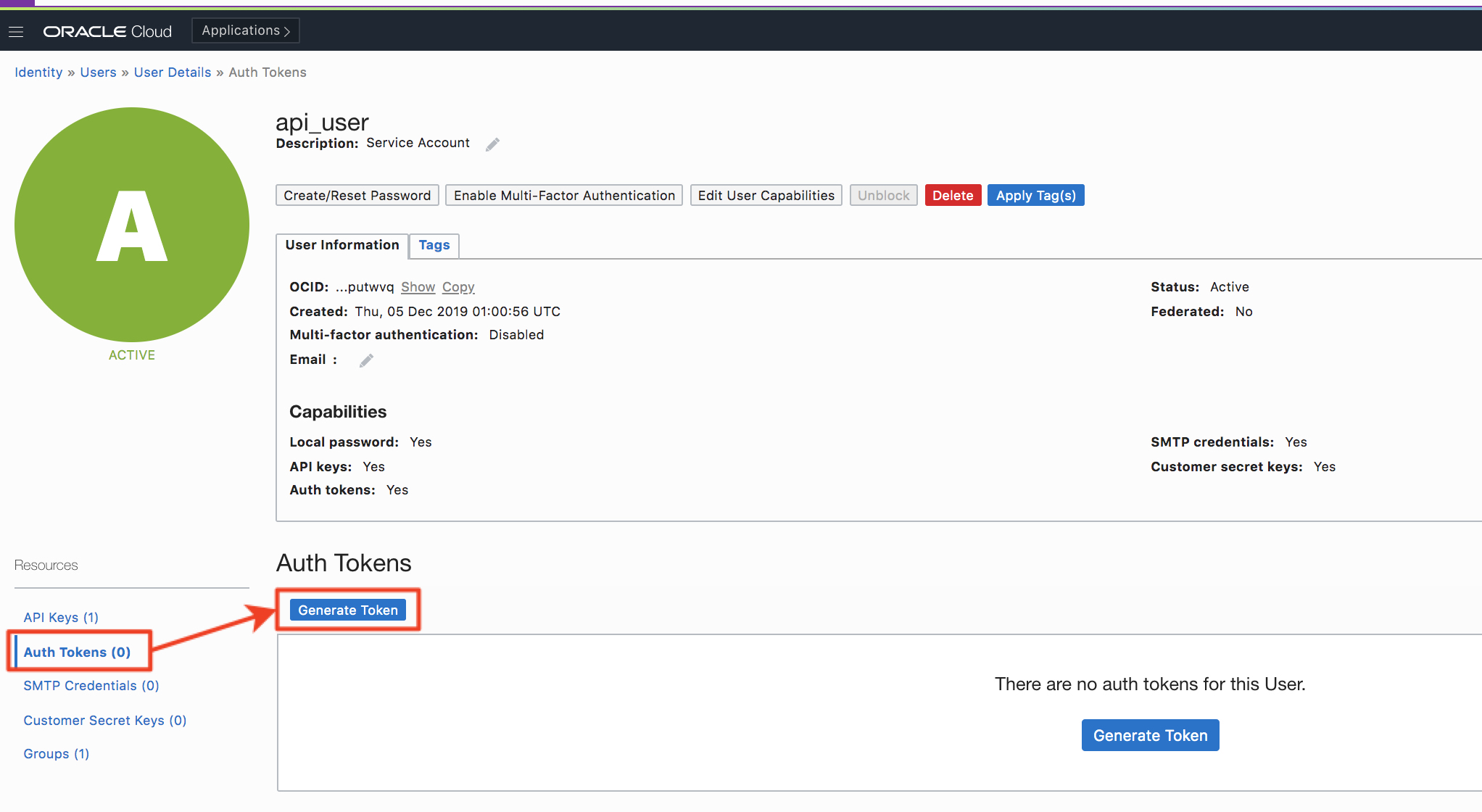Enable Multi-Factor Authentication
The height and width of the screenshot is (812, 1482).
pyautogui.click(x=563, y=195)
